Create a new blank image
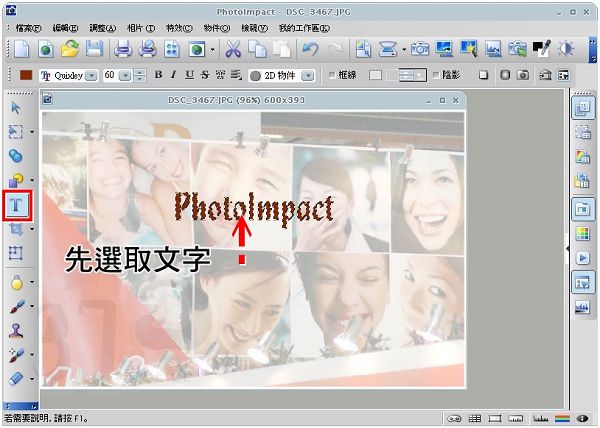Viewport: 600px width, 428px height. point(21,49)
